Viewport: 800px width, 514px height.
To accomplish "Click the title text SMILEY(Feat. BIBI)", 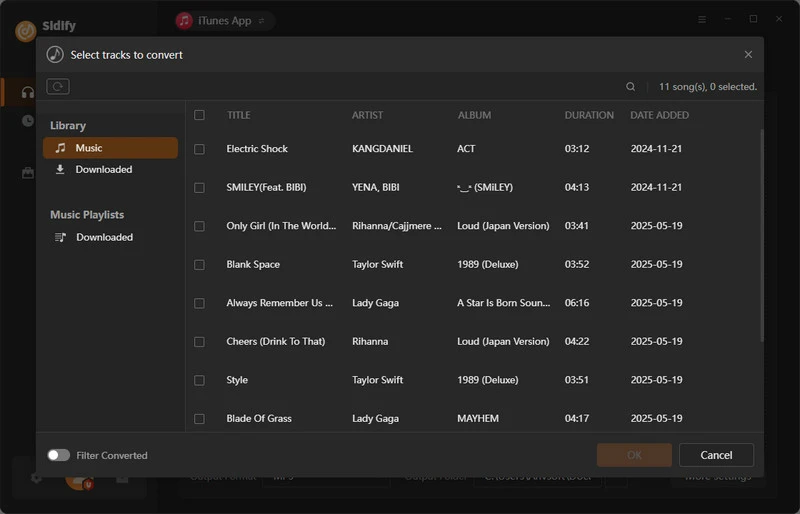I will [266, 187].
